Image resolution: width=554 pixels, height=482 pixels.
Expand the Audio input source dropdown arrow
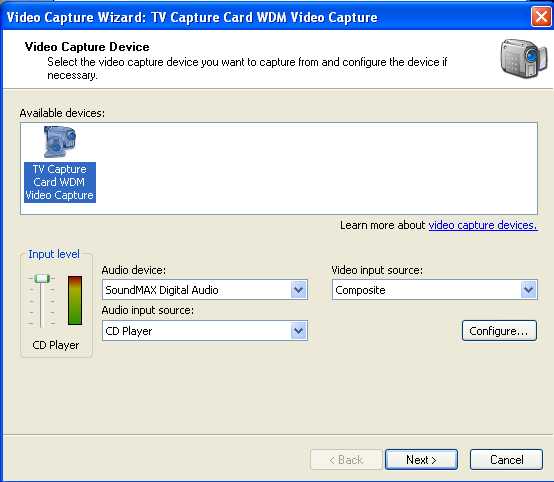(299, 331)
